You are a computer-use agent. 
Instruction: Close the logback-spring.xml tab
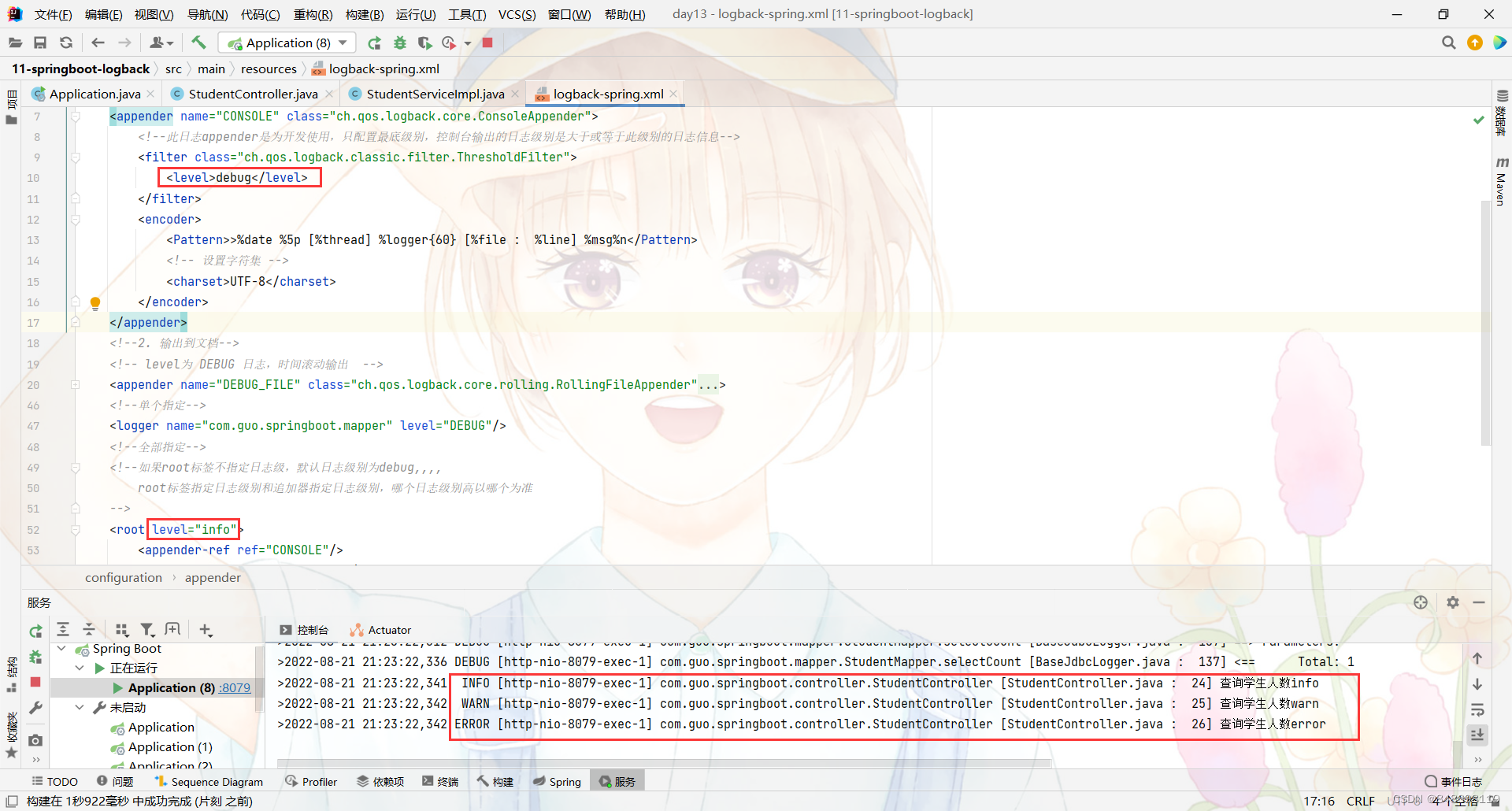[x=673, y=94]
